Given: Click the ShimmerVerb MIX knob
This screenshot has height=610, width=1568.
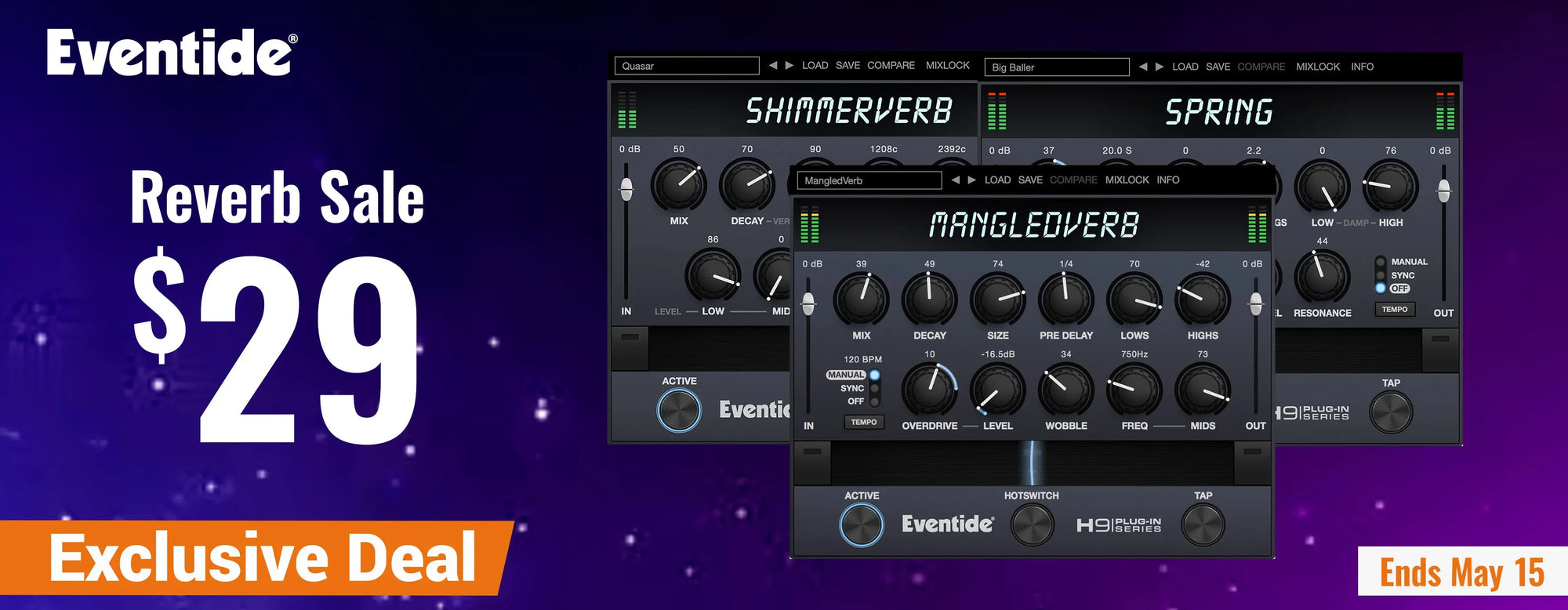Looking at the screenshot, I should click(679, 185).
